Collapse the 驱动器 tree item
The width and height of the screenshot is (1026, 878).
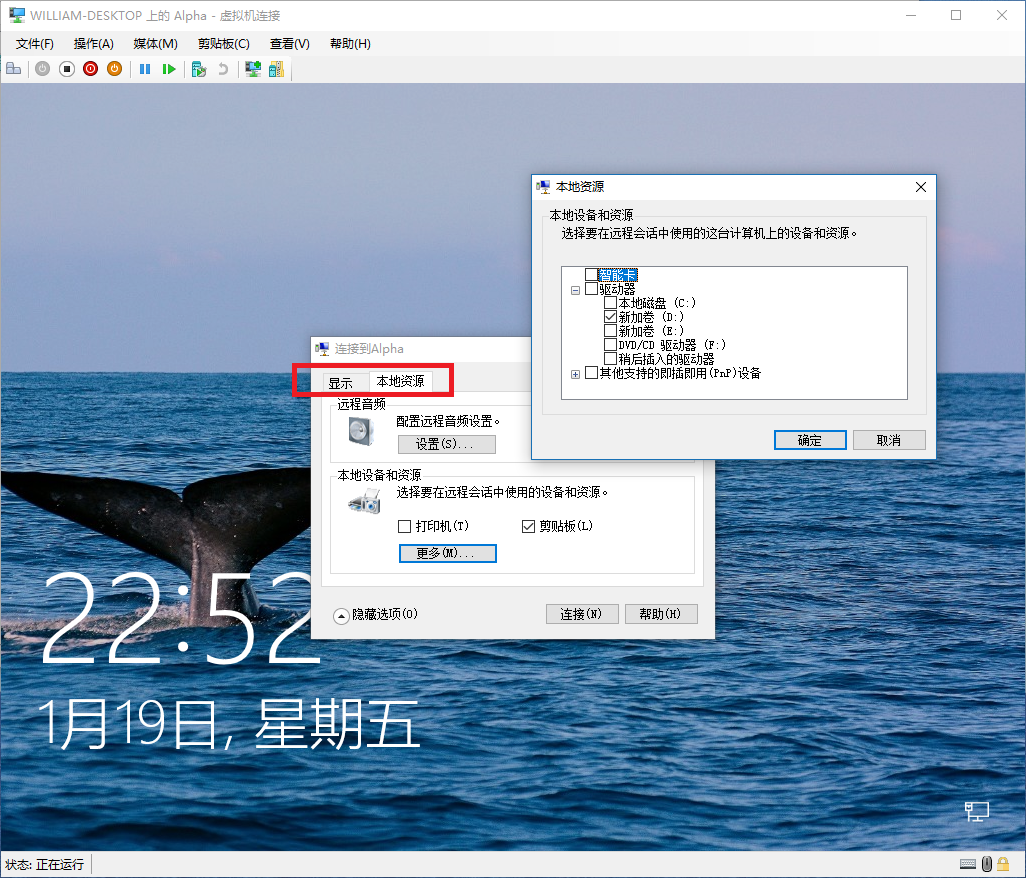pos(576,288)
